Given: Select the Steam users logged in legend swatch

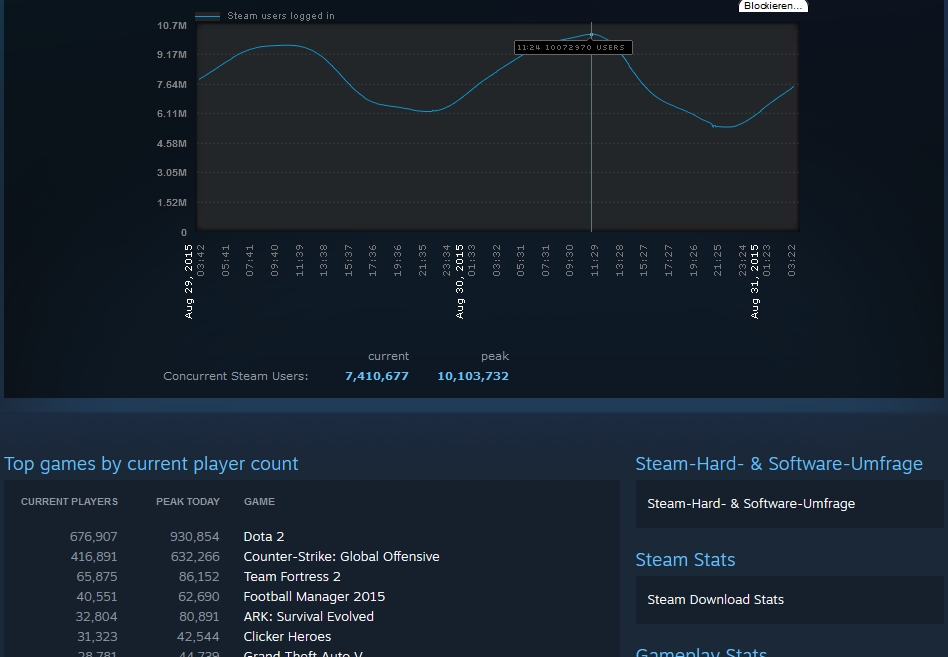Looking at the screenshot, I should tap(207, 16).
